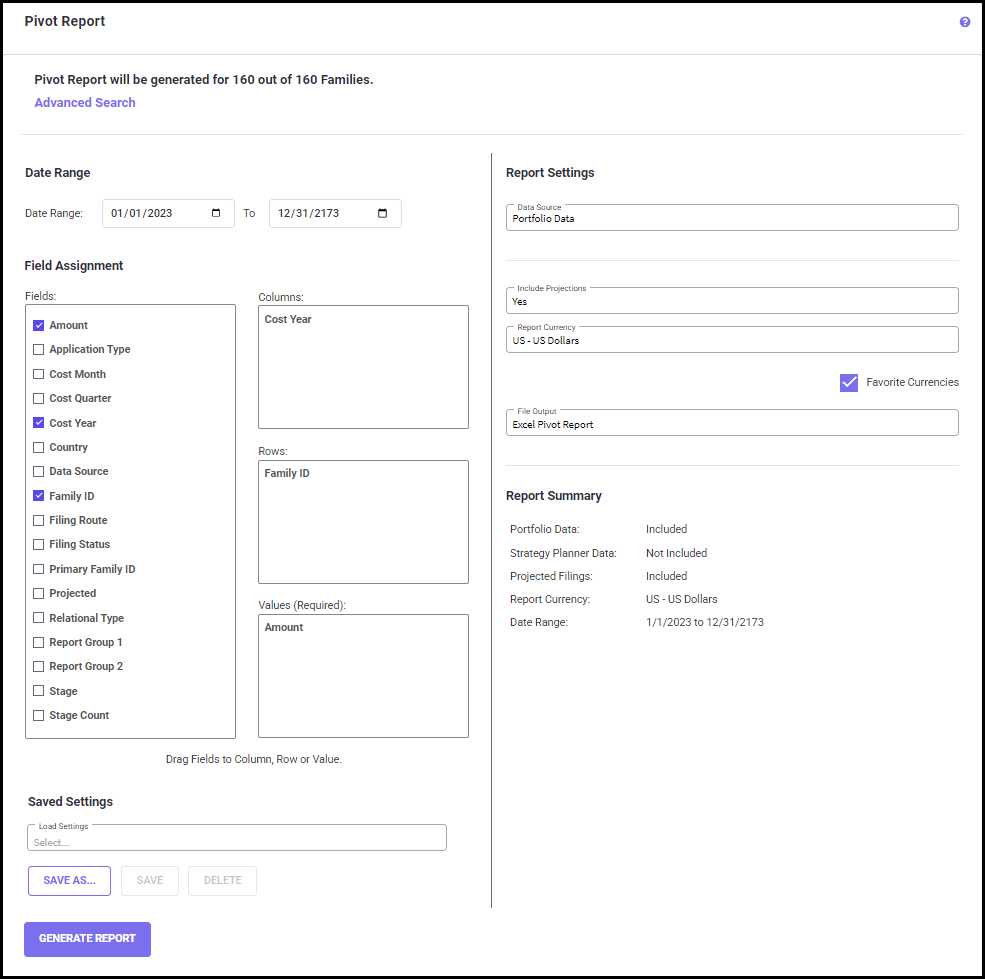
Task: Expand the File Output dropdown
Action: 732,423
